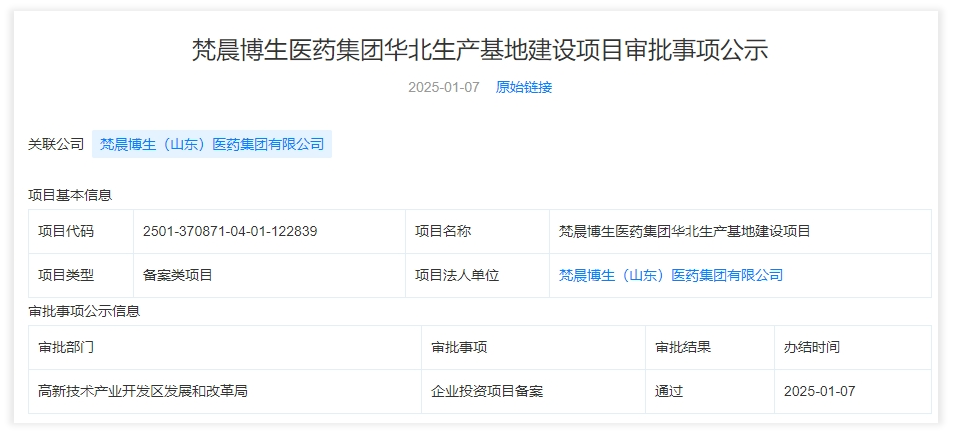Click the 审批事项 column header
This screenshot has width=953, height=435.
(x=459, y=347)
